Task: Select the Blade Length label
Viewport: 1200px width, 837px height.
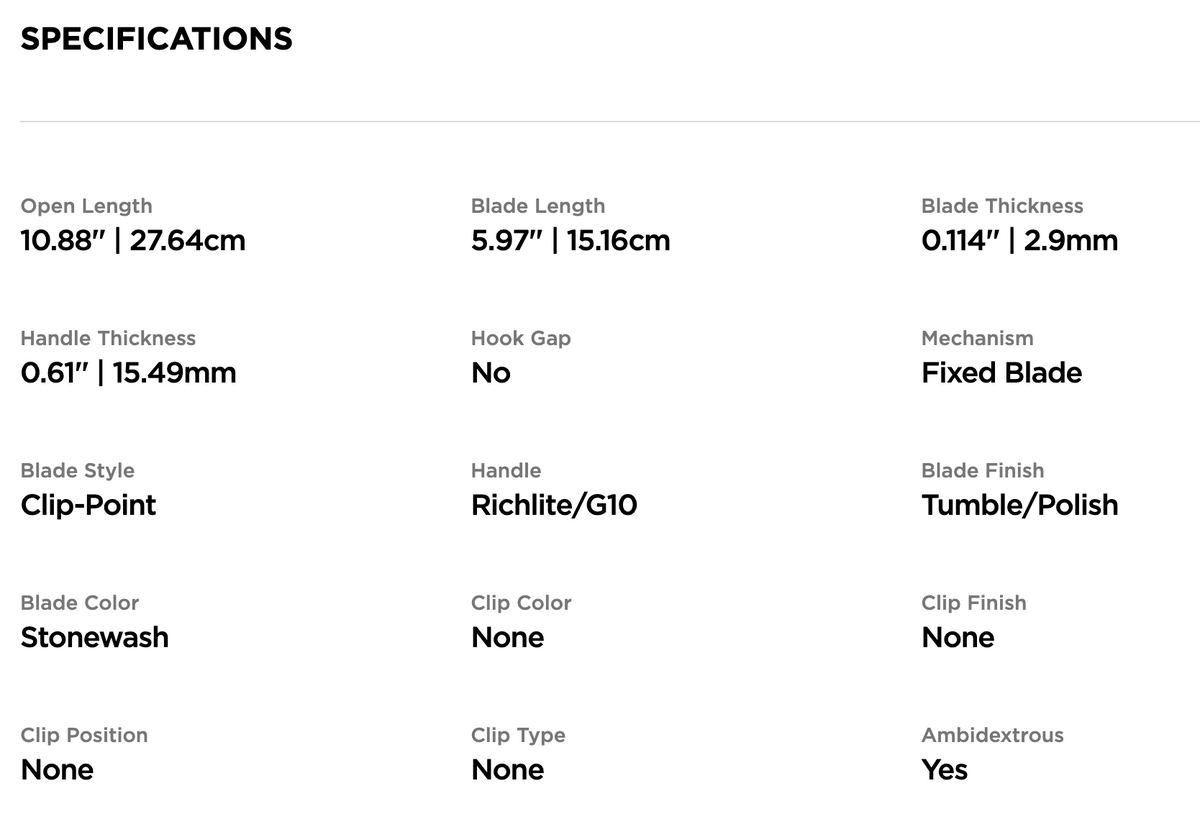Action: 538,206
